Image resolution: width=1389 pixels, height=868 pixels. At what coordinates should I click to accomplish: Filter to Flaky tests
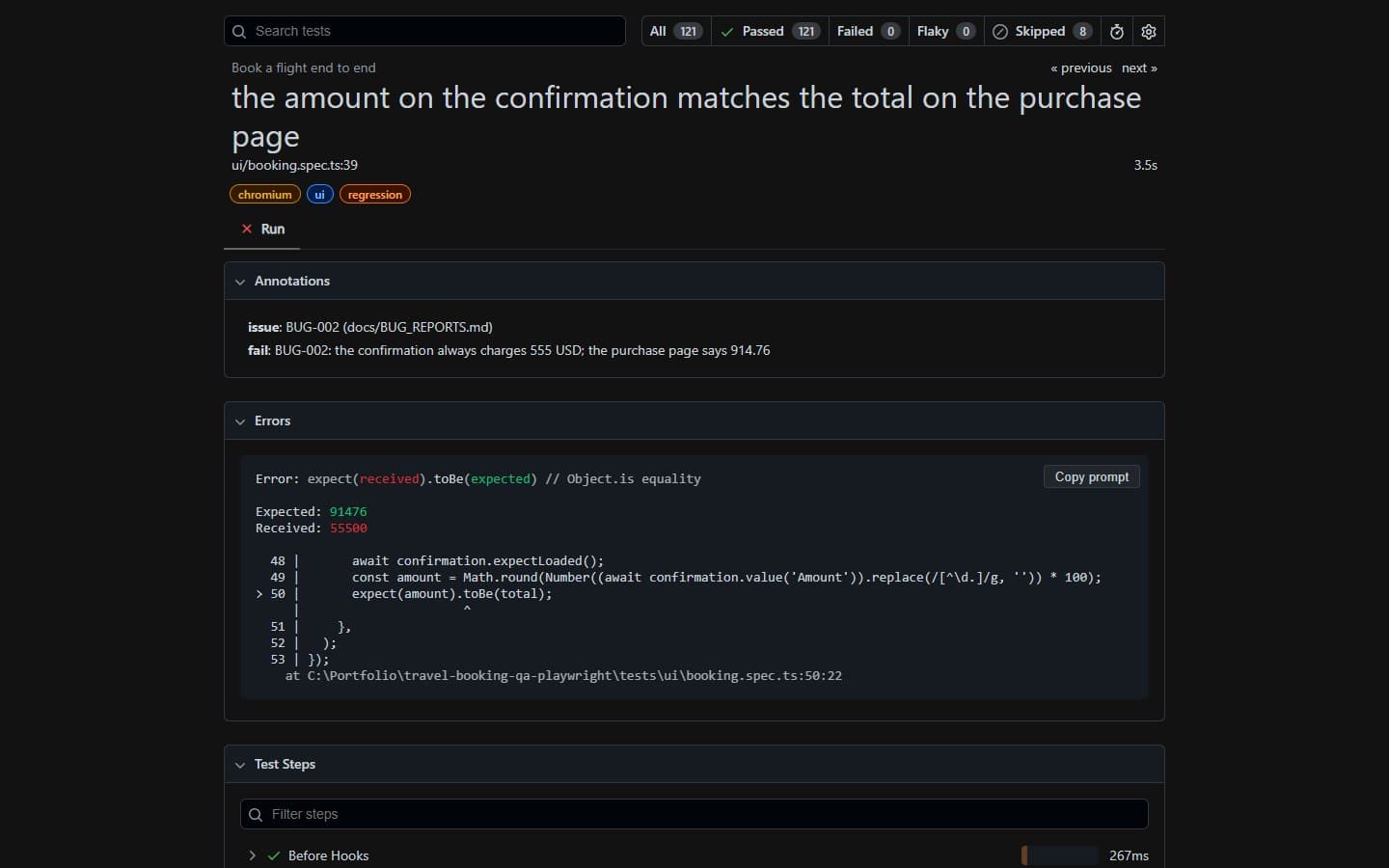click(946, 32)
